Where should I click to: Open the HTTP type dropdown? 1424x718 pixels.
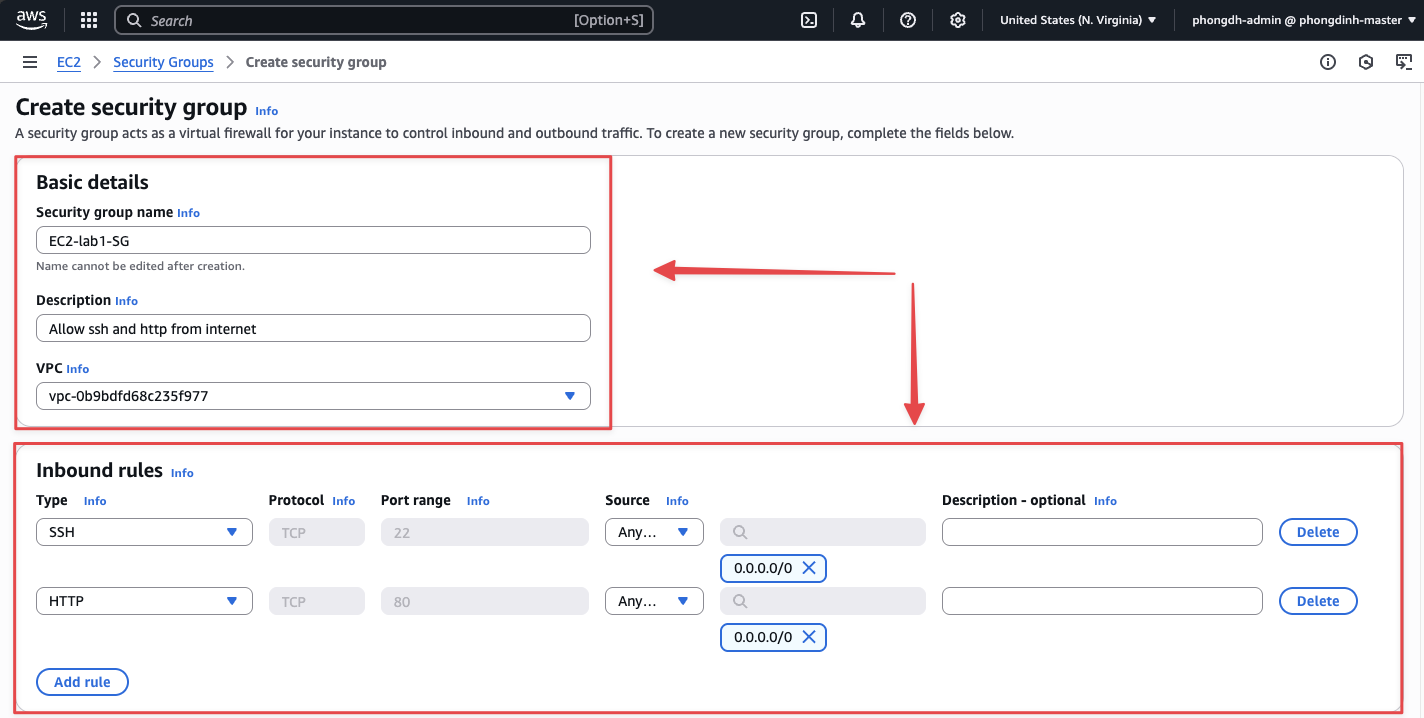pyautogui.click(x=144, y=601)
